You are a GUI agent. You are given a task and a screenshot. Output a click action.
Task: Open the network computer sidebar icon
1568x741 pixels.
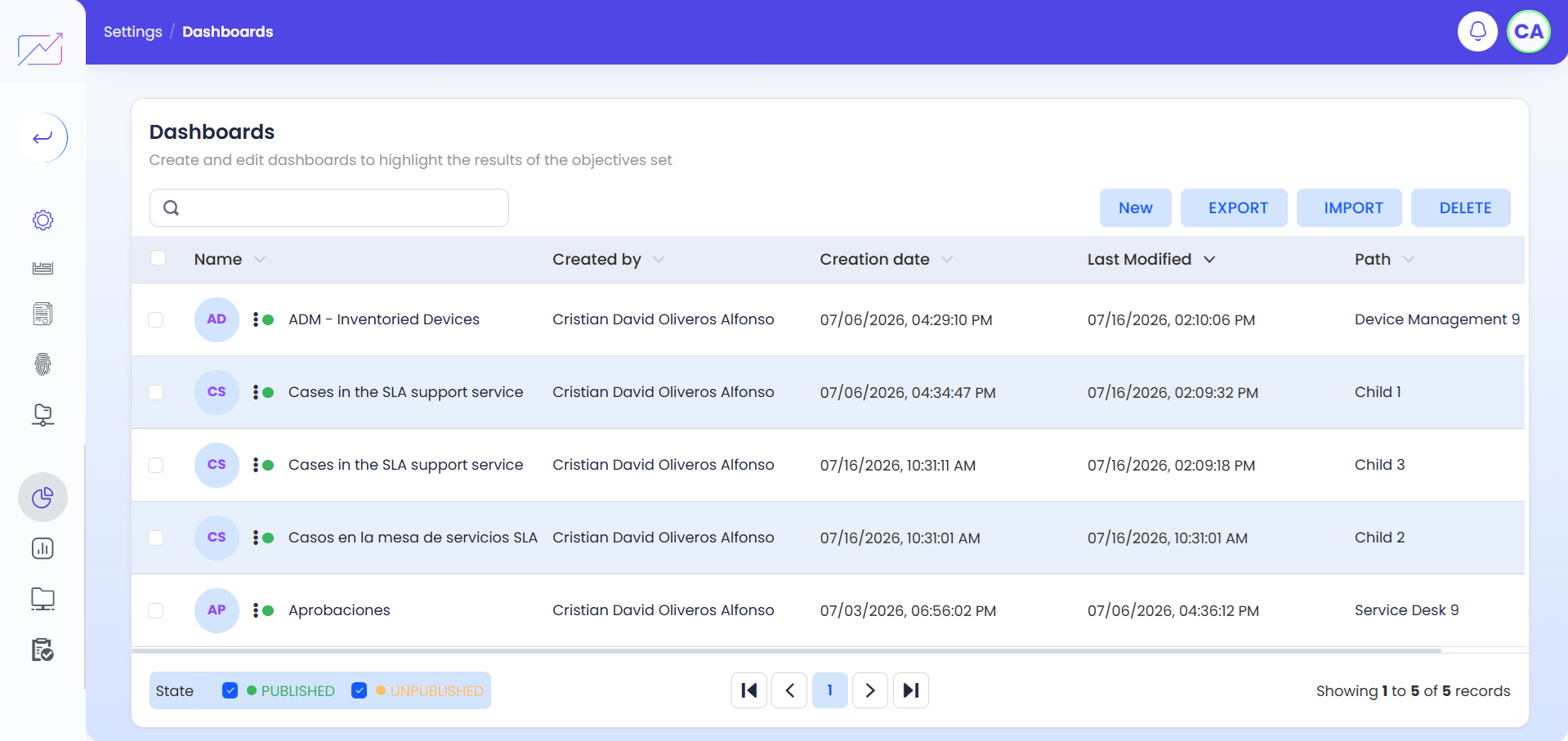42,415
